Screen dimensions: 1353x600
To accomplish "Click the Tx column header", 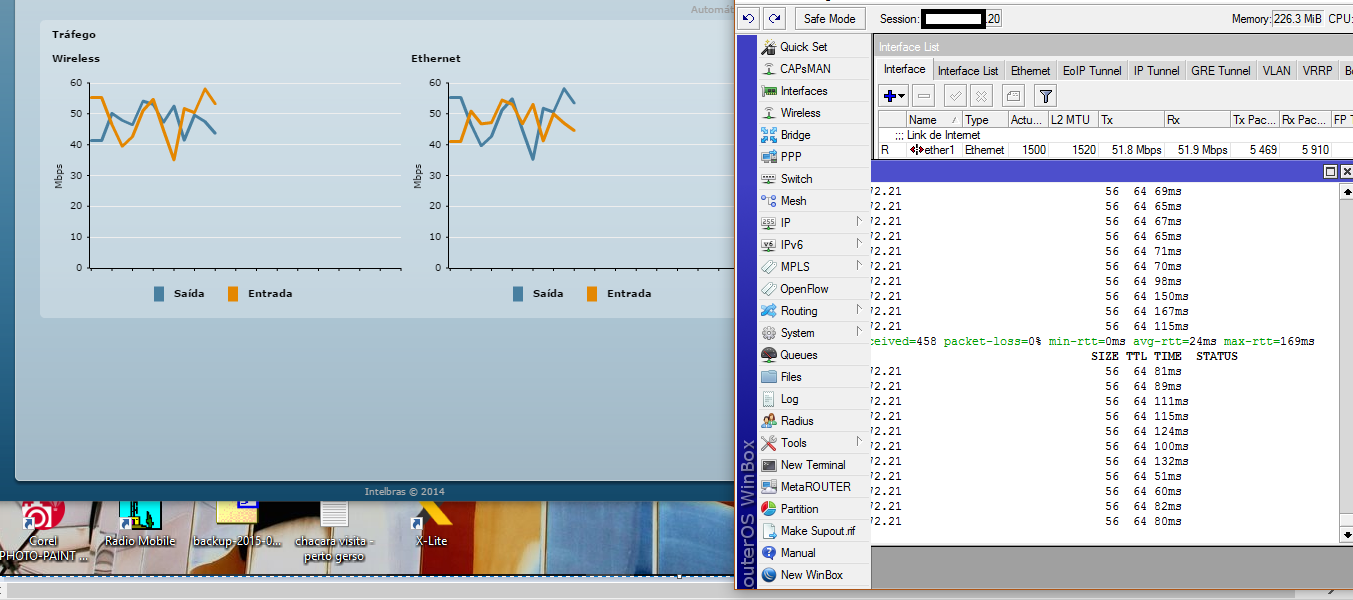I will coord(1131,120).
